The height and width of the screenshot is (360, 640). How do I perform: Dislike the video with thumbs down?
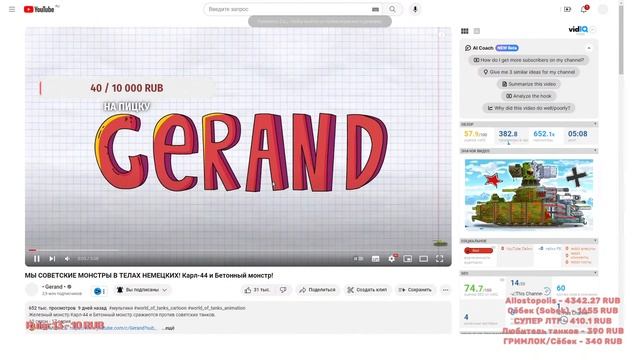pos(283,290)
